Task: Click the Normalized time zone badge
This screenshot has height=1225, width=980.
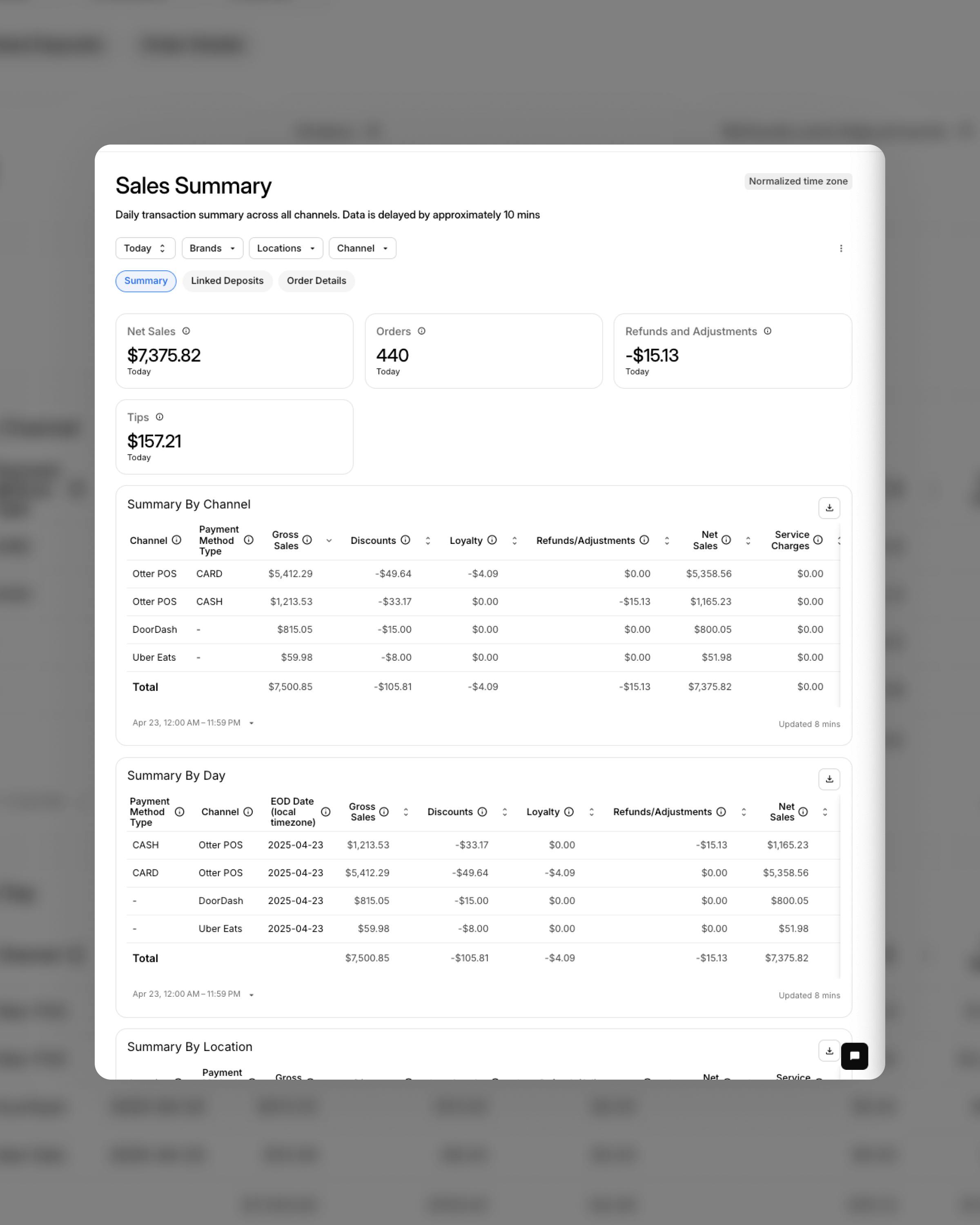Action: tap(797, 181)
